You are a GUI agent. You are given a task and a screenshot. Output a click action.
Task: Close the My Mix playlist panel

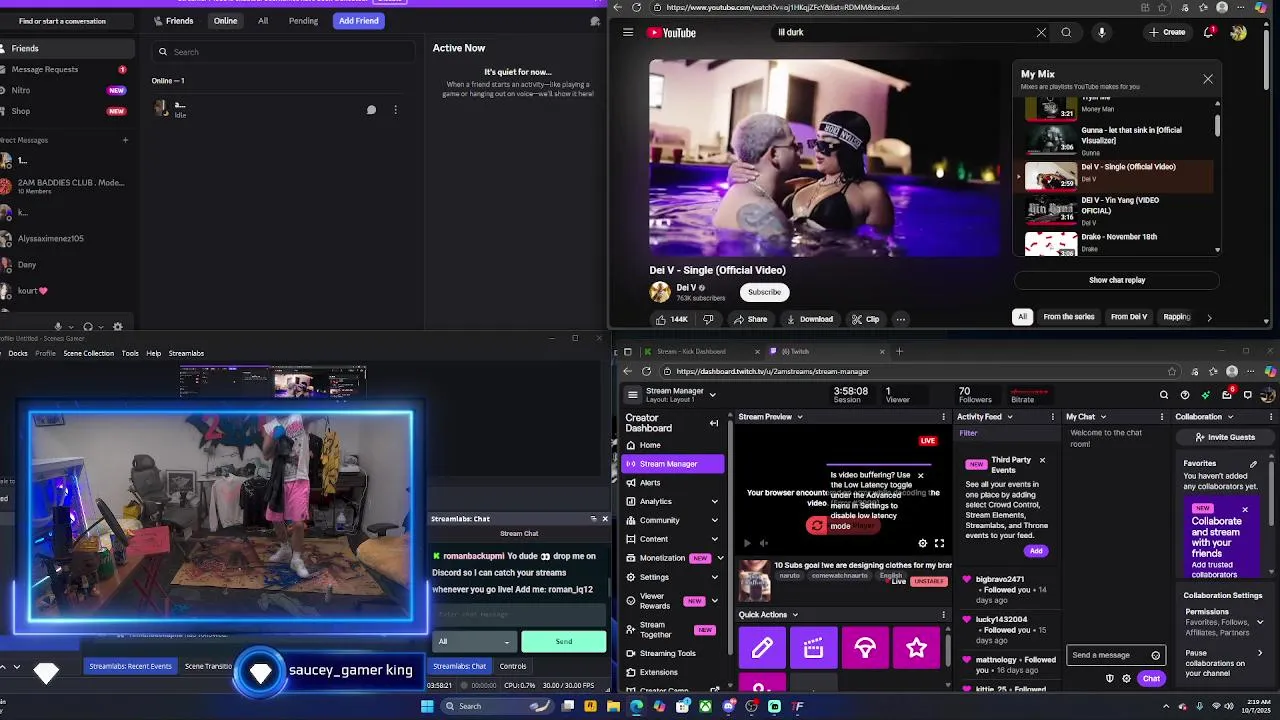[x=1208, y=78]
